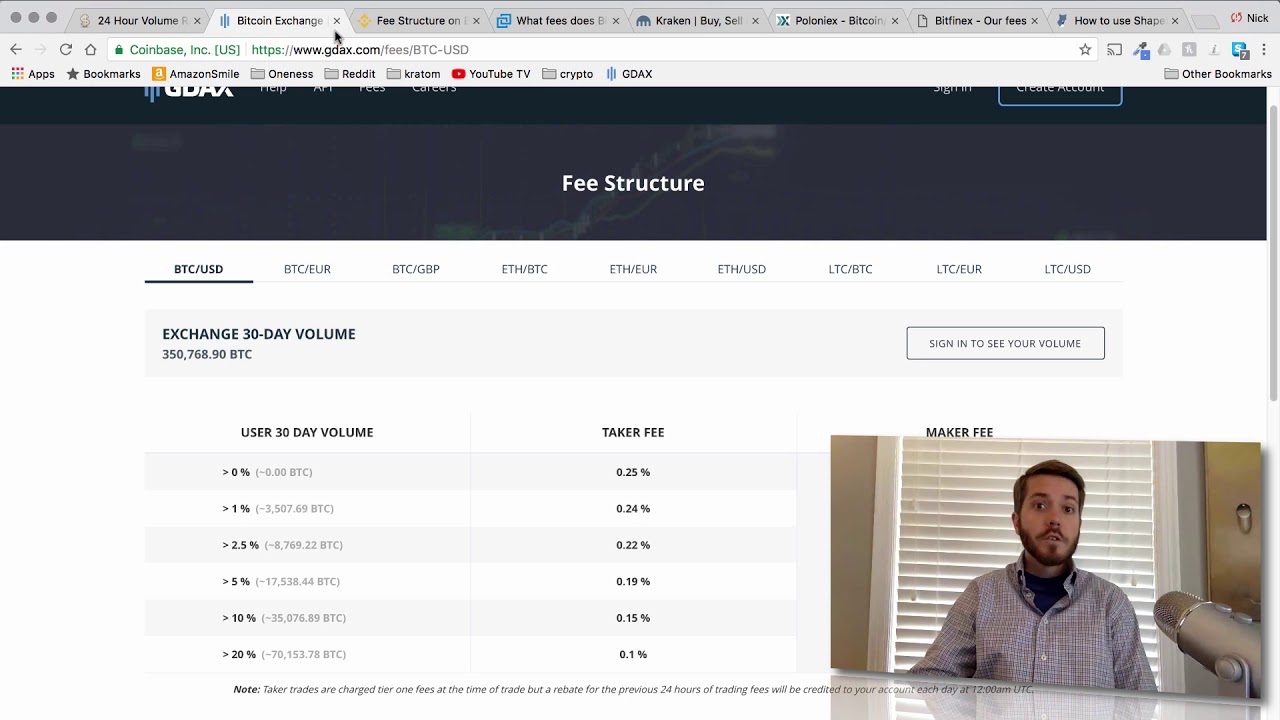Open the Nick profile sync button
Screen dimensions: 1280x720
1250,18
